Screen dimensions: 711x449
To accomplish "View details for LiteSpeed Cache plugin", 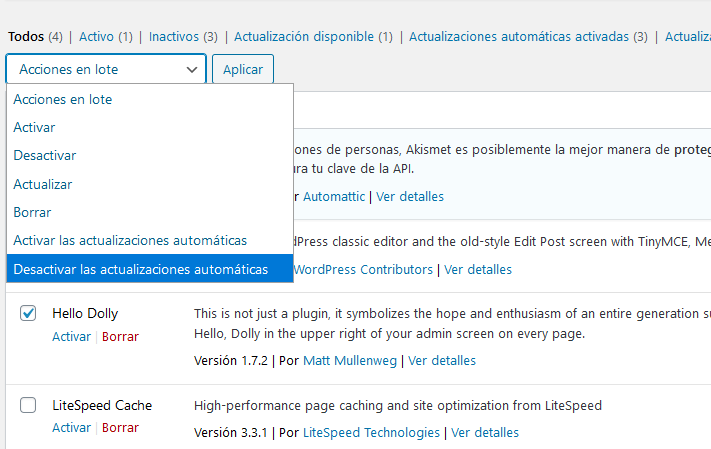I will pyautogui.click(x=485, y=433).
